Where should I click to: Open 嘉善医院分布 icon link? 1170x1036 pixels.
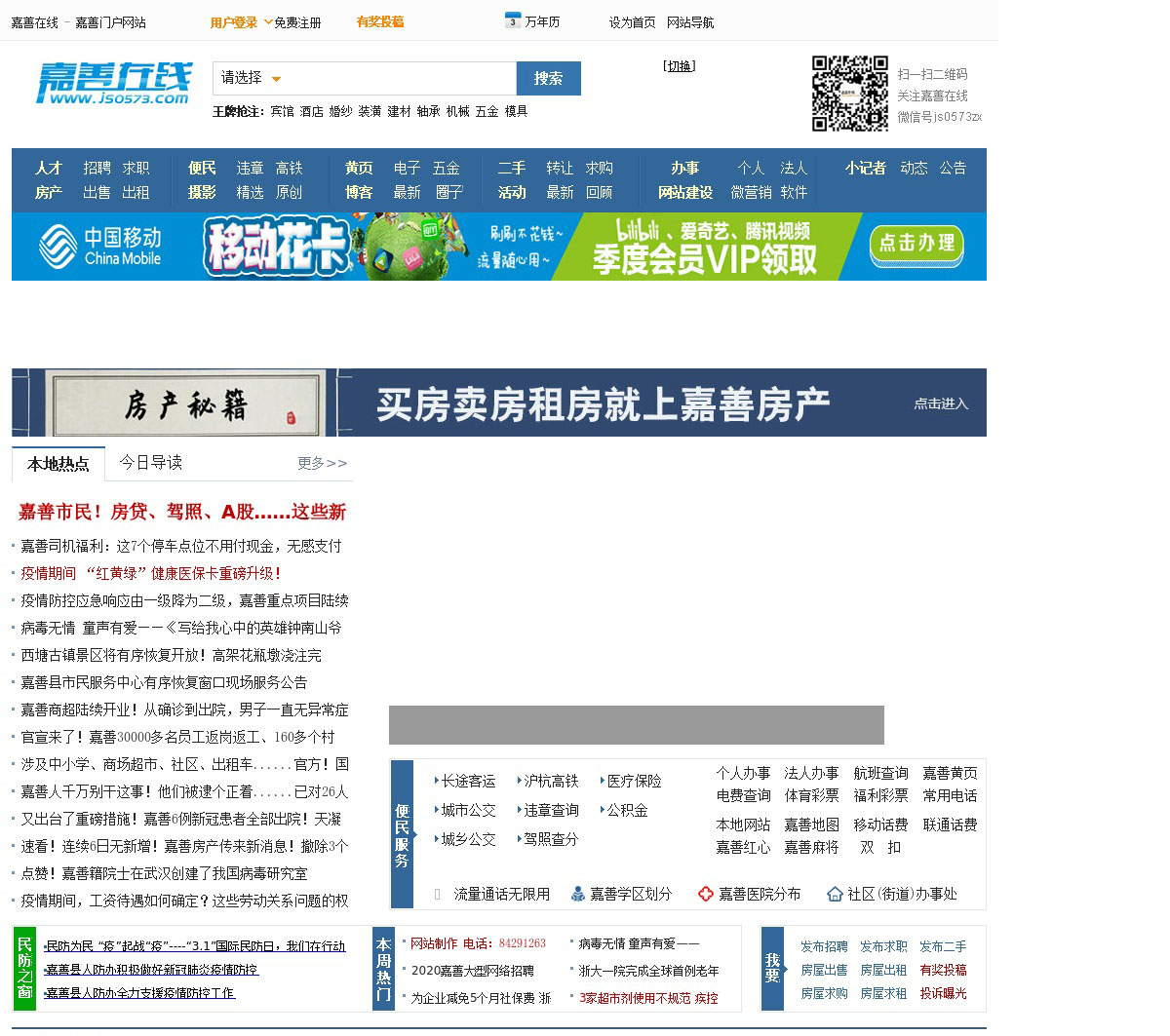pos(750,894)
